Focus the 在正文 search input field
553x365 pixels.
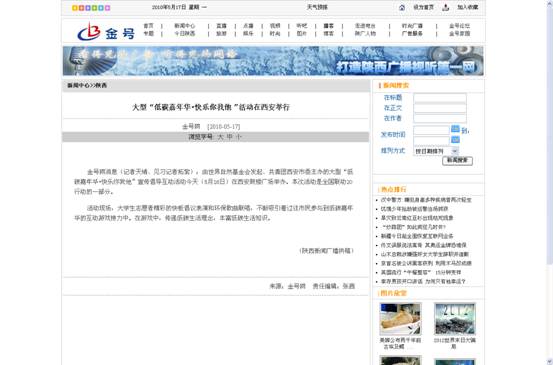click(440, 108)
